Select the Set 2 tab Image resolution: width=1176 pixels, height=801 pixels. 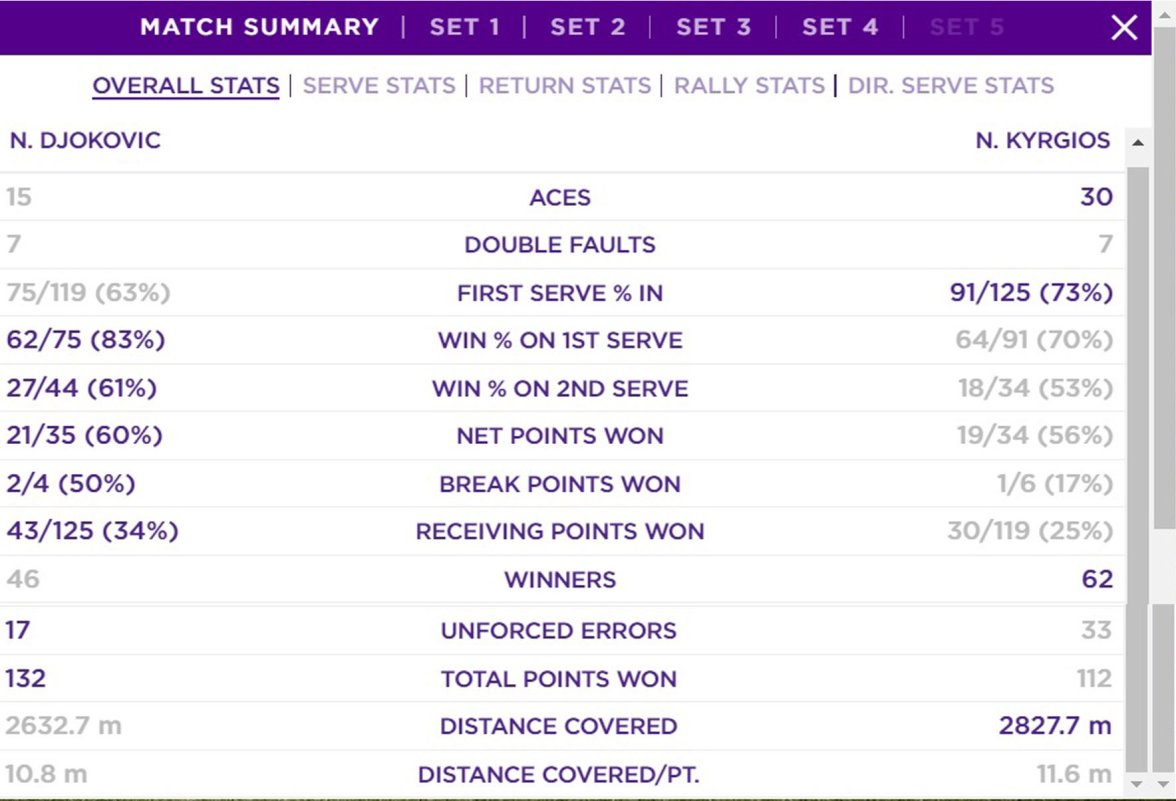point(587,27)
